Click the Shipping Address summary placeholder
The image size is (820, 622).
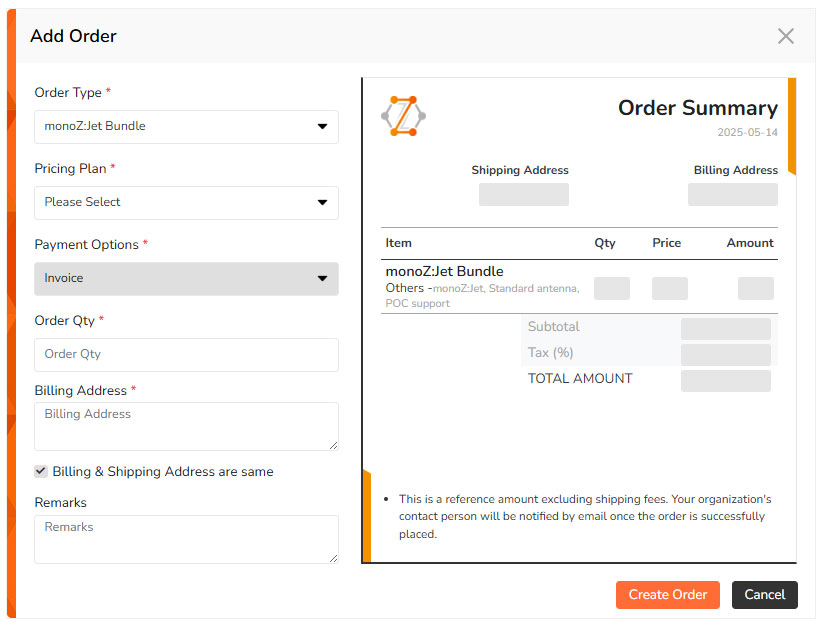(x=523, y=194)
